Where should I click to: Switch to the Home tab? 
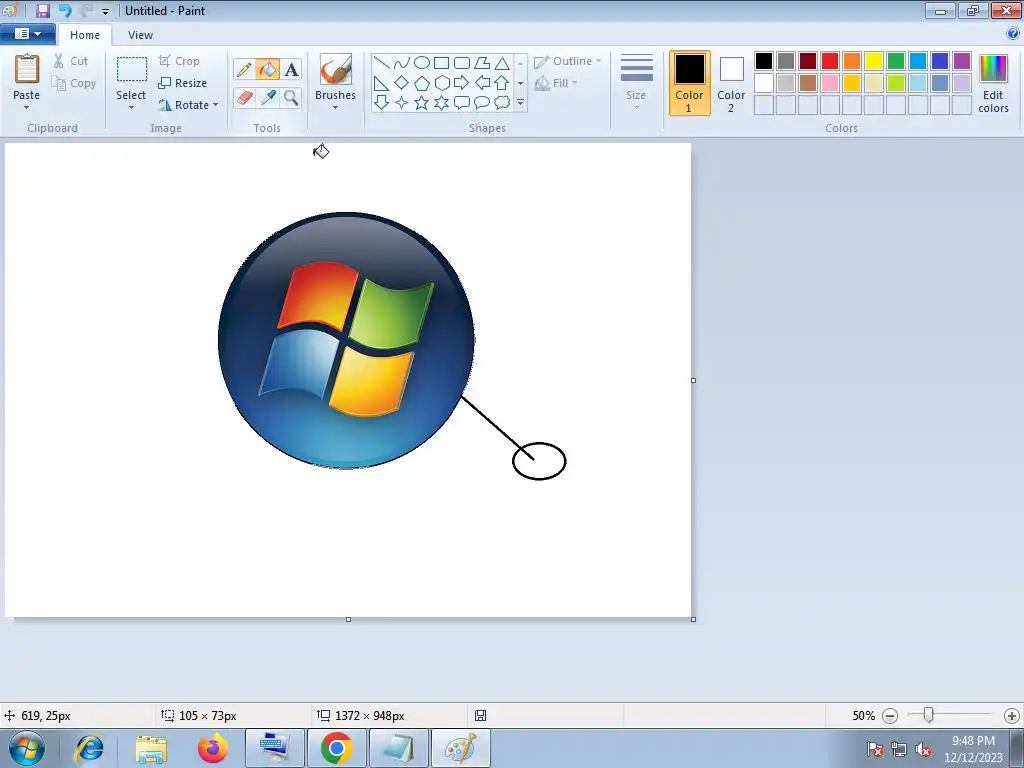(85, 35)
